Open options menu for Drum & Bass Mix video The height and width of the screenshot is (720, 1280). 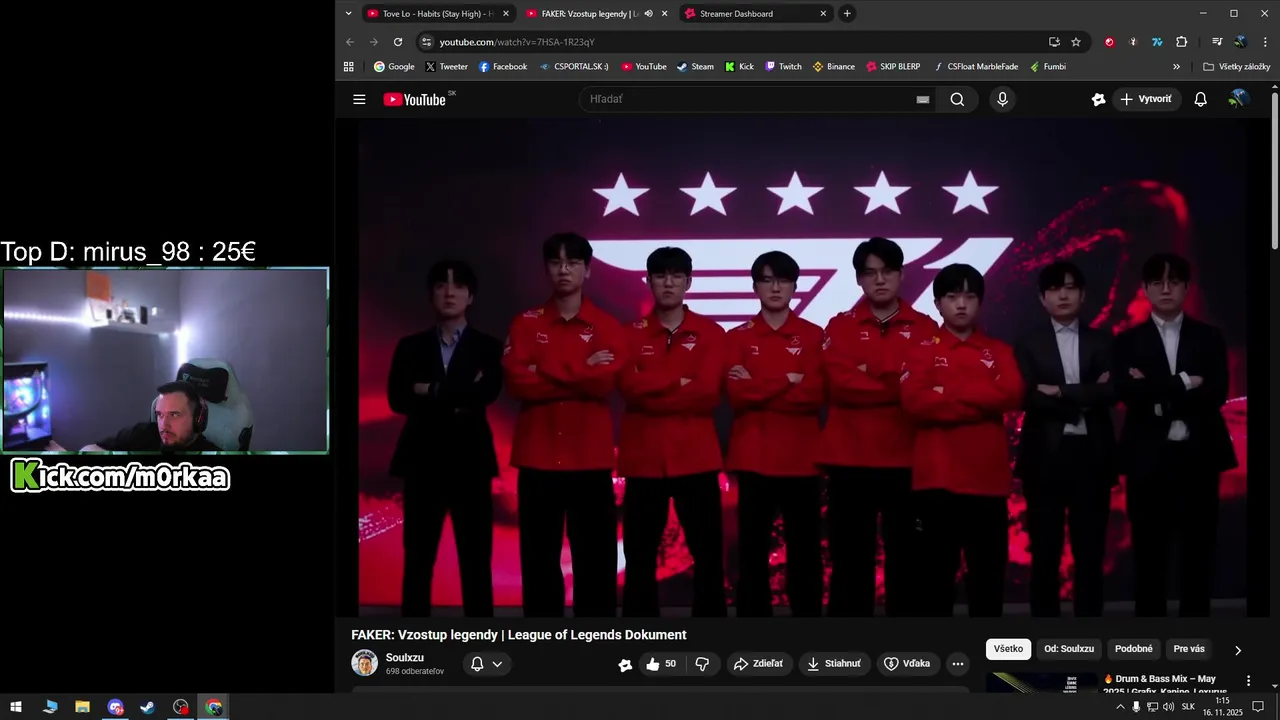coord(1248,681)
